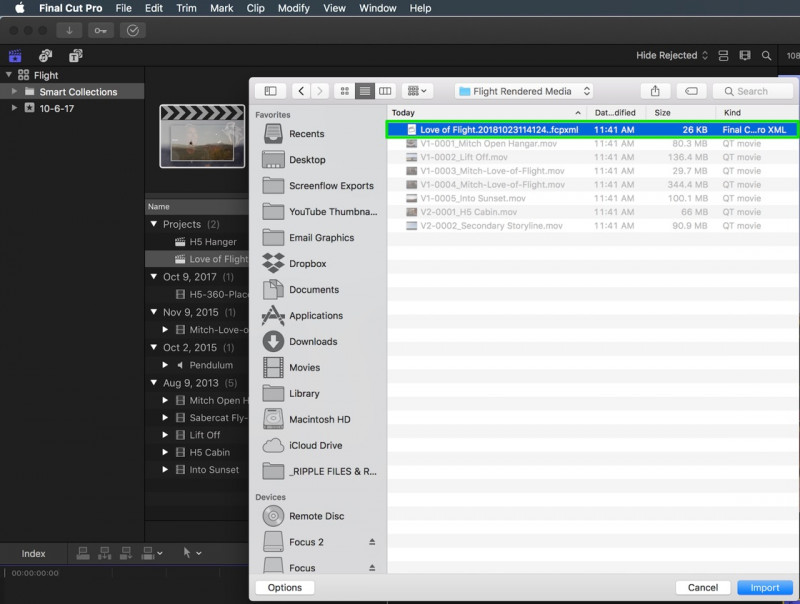Click the Edit Tags icon
The width and height of the screenshot is (800, 604).
pos(691,91)
